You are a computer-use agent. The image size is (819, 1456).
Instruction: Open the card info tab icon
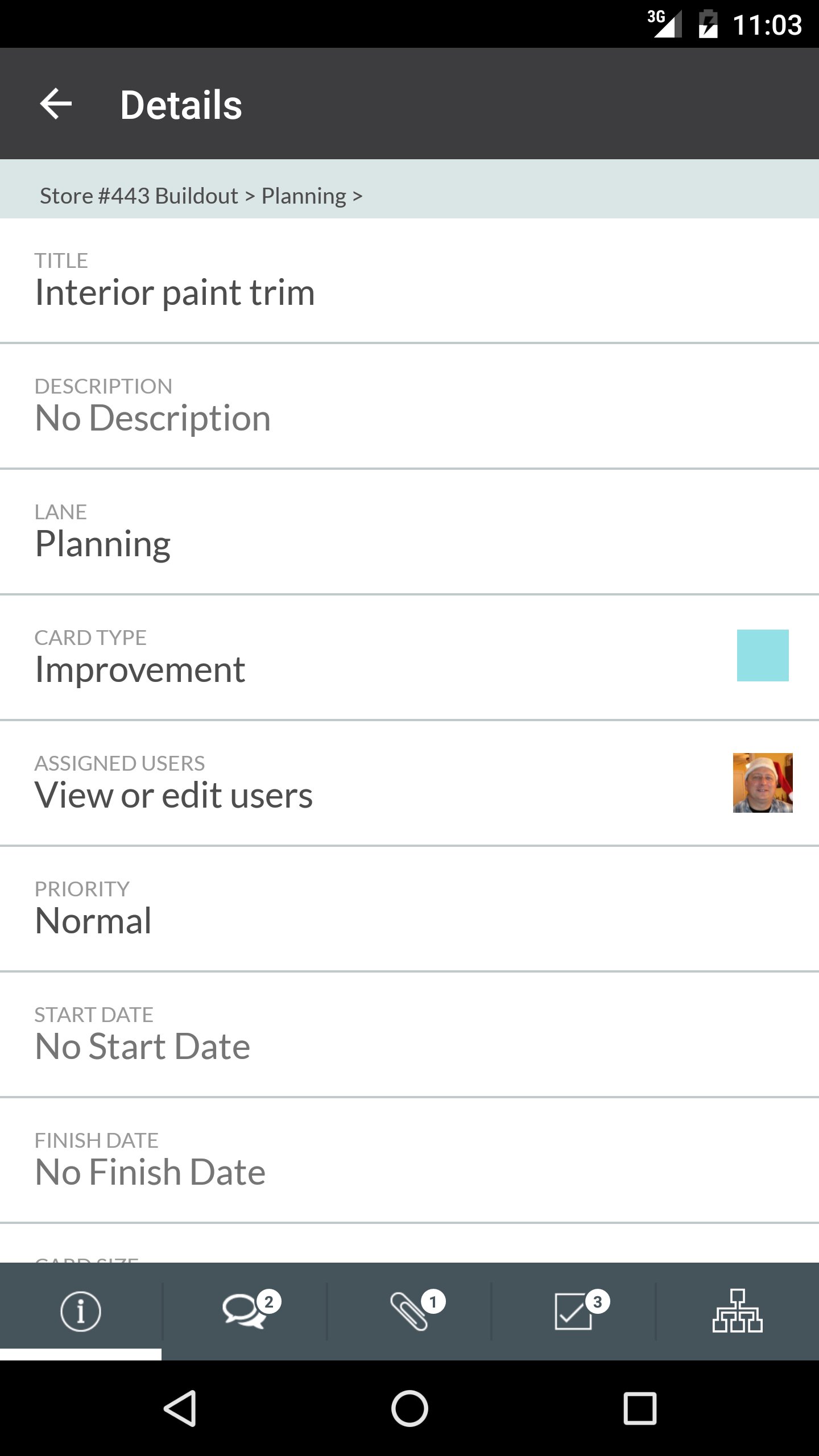[81, 1312]
